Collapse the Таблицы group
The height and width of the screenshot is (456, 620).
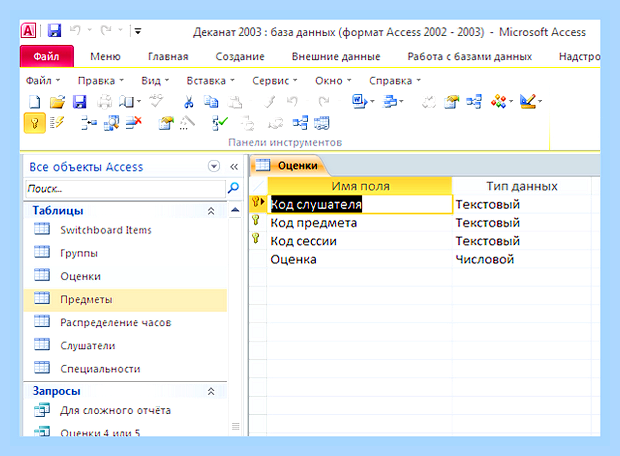click(x=211, y=211)
